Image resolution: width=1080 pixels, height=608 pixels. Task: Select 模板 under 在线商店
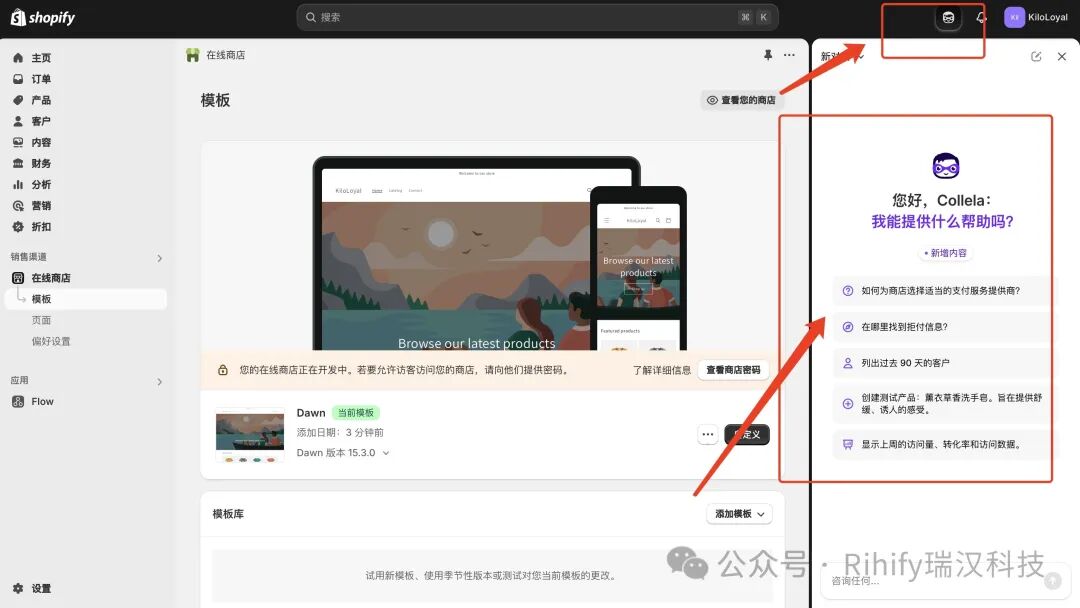[x=85, y=299]
